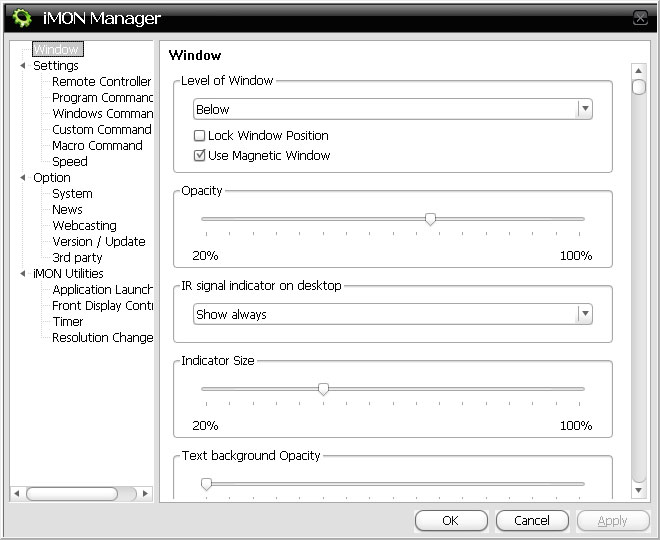Click the settings panel scroll up arrow
Viewport: 660px width, 540px height.
[x=639, y=70]
